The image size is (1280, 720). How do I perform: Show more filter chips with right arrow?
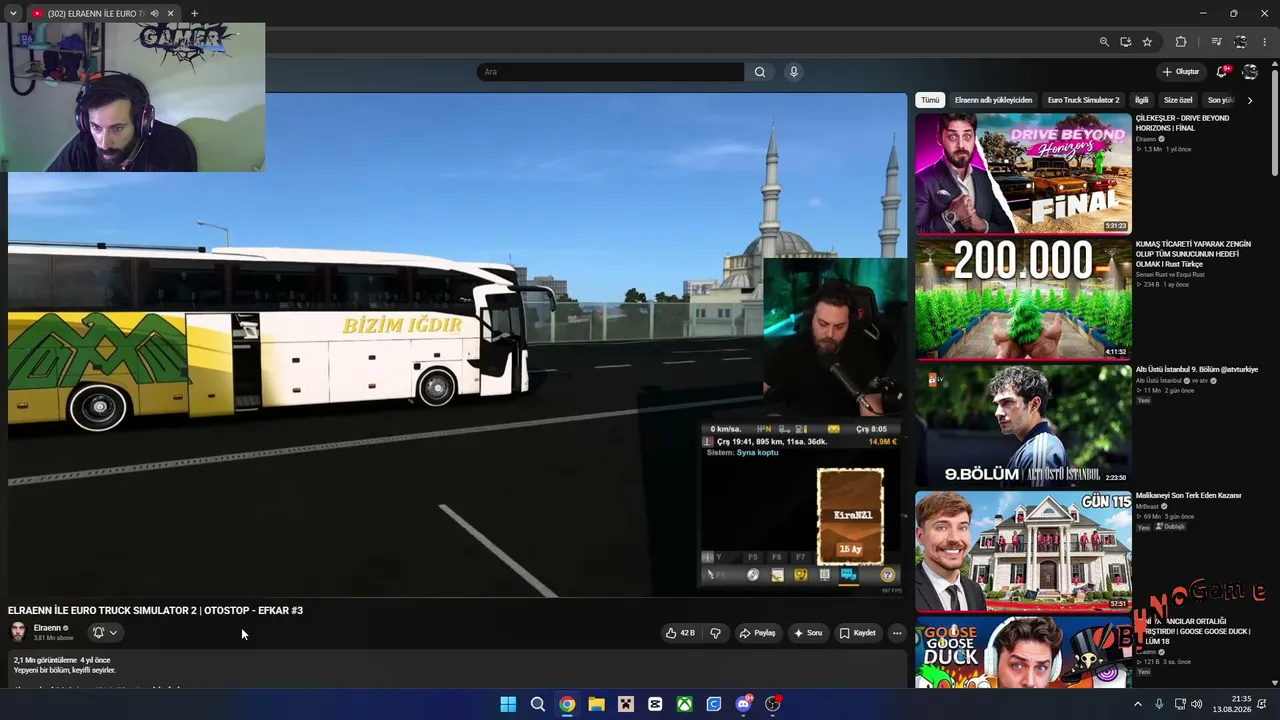(x=1249, y=100)
